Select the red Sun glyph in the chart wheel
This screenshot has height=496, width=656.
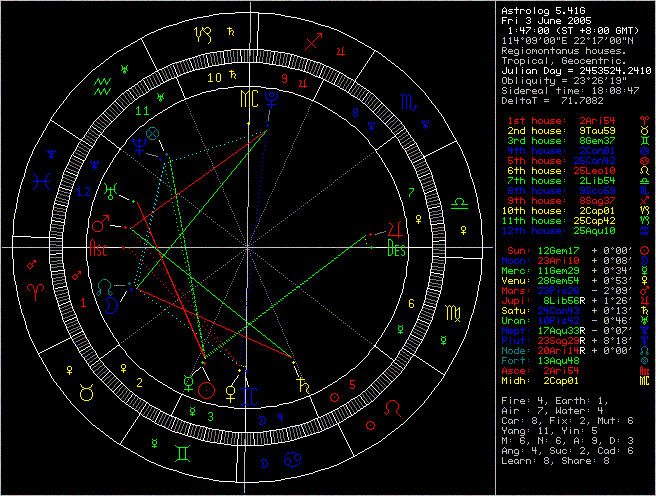(206, 388)
